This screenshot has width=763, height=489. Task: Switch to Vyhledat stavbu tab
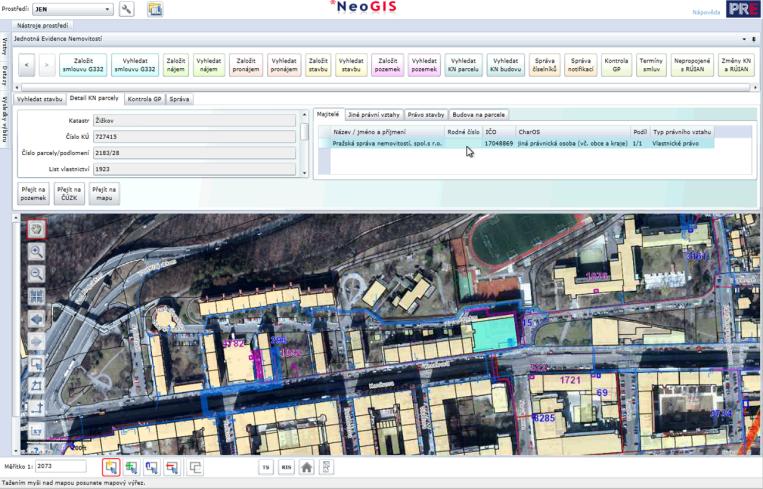39,99
